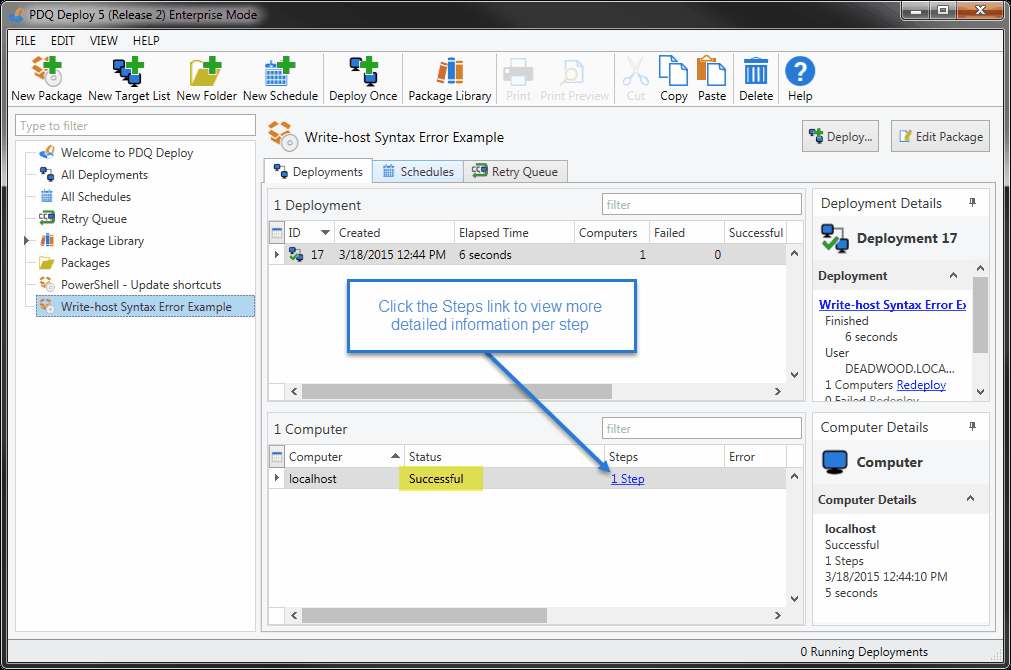Pin the Computer Details panel
The height and width of the screenshot is (670, 1011).
972,426
